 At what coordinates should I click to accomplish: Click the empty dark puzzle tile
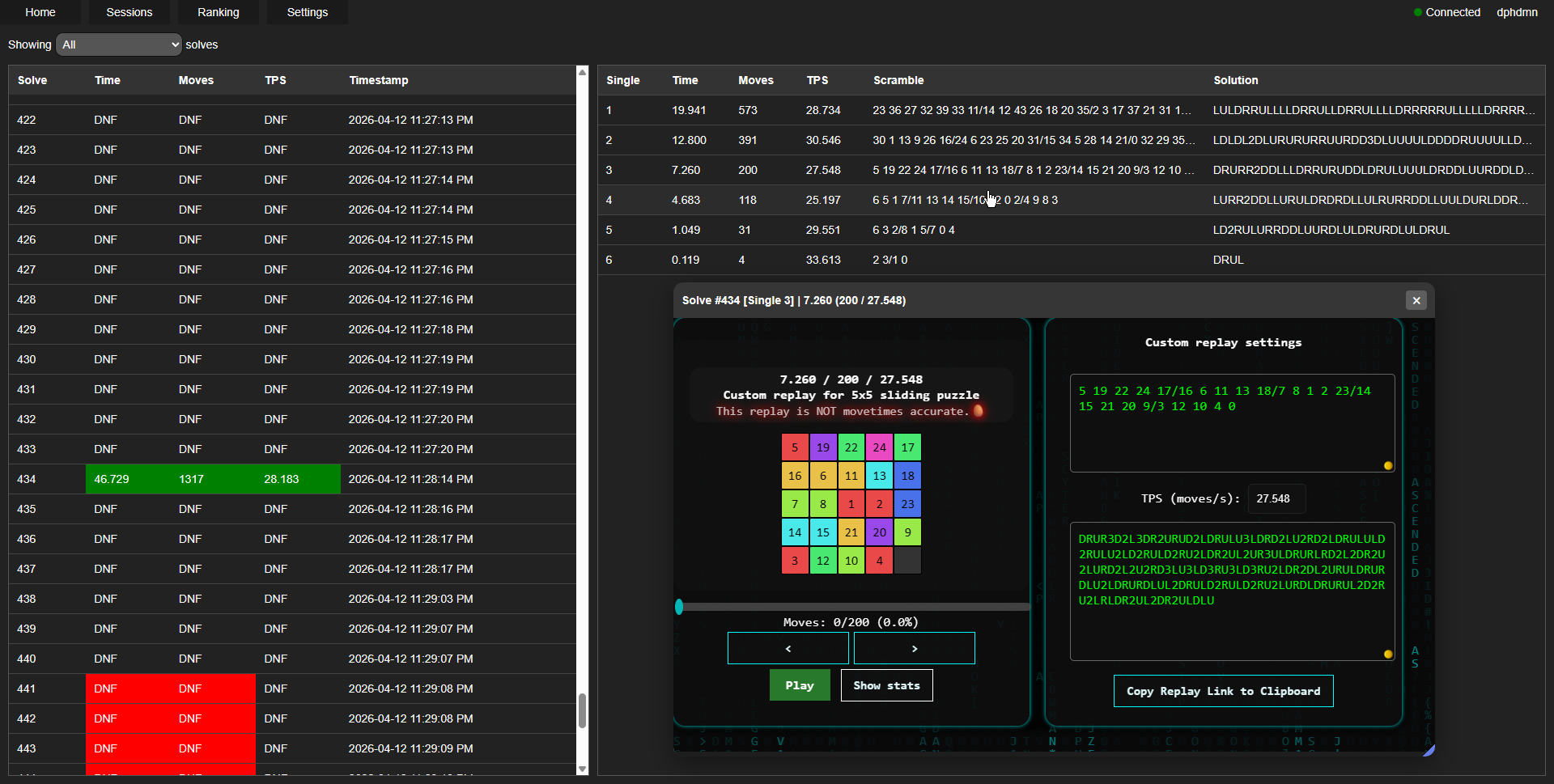coord(908,561)
